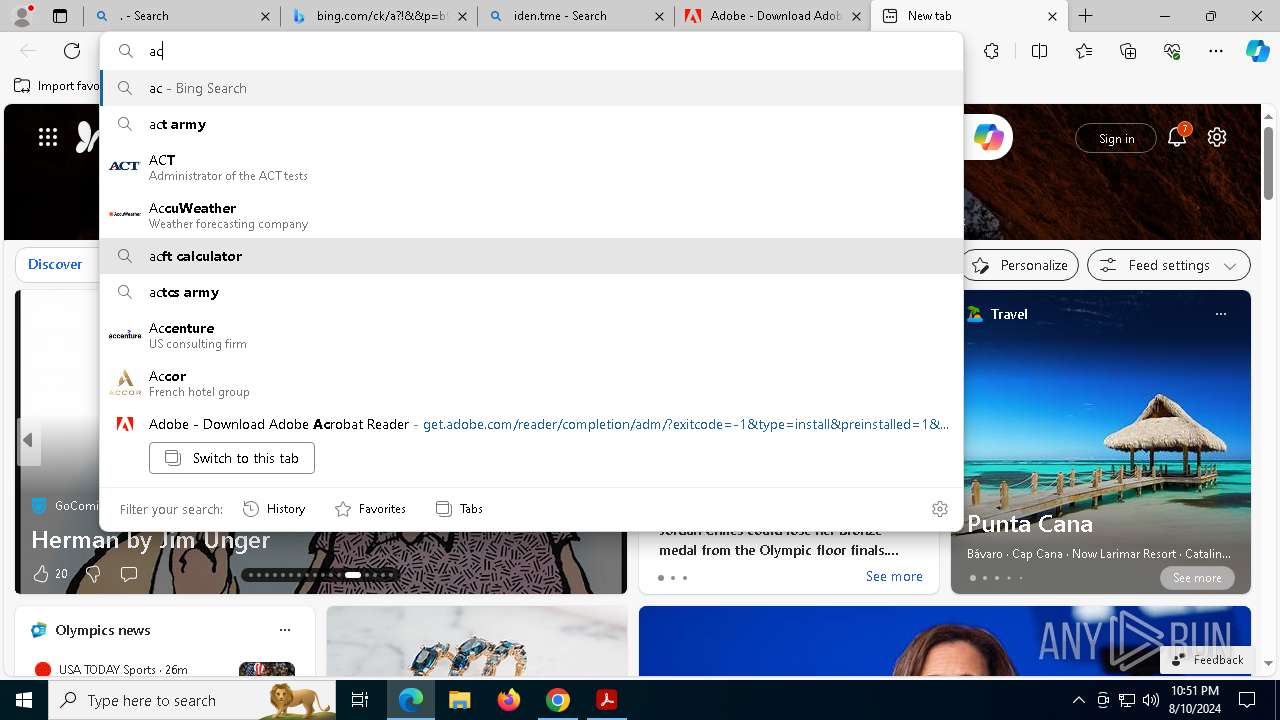Open Adobe Acrobat Reader page suggestion
The width and height of the screenshot is (1280, 720).
(532, 424)
